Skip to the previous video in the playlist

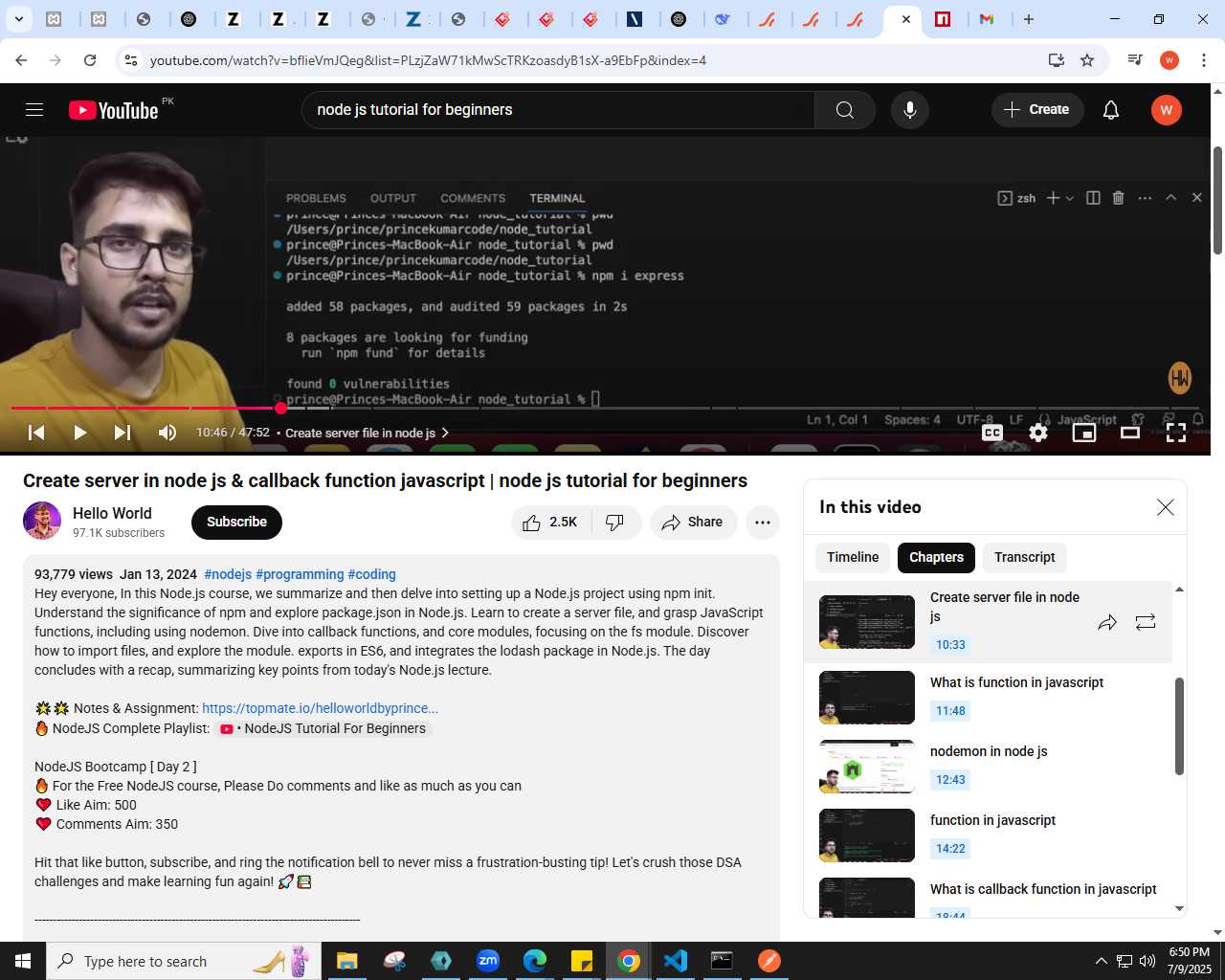[x=36, y=433]
